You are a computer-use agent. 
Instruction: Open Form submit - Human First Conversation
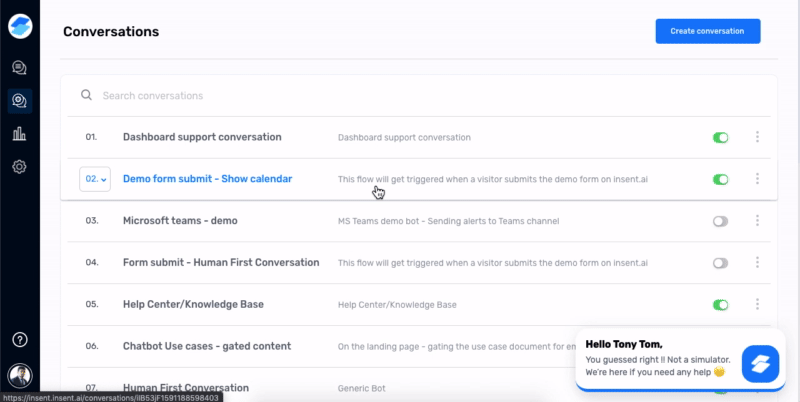coord(221,263)
